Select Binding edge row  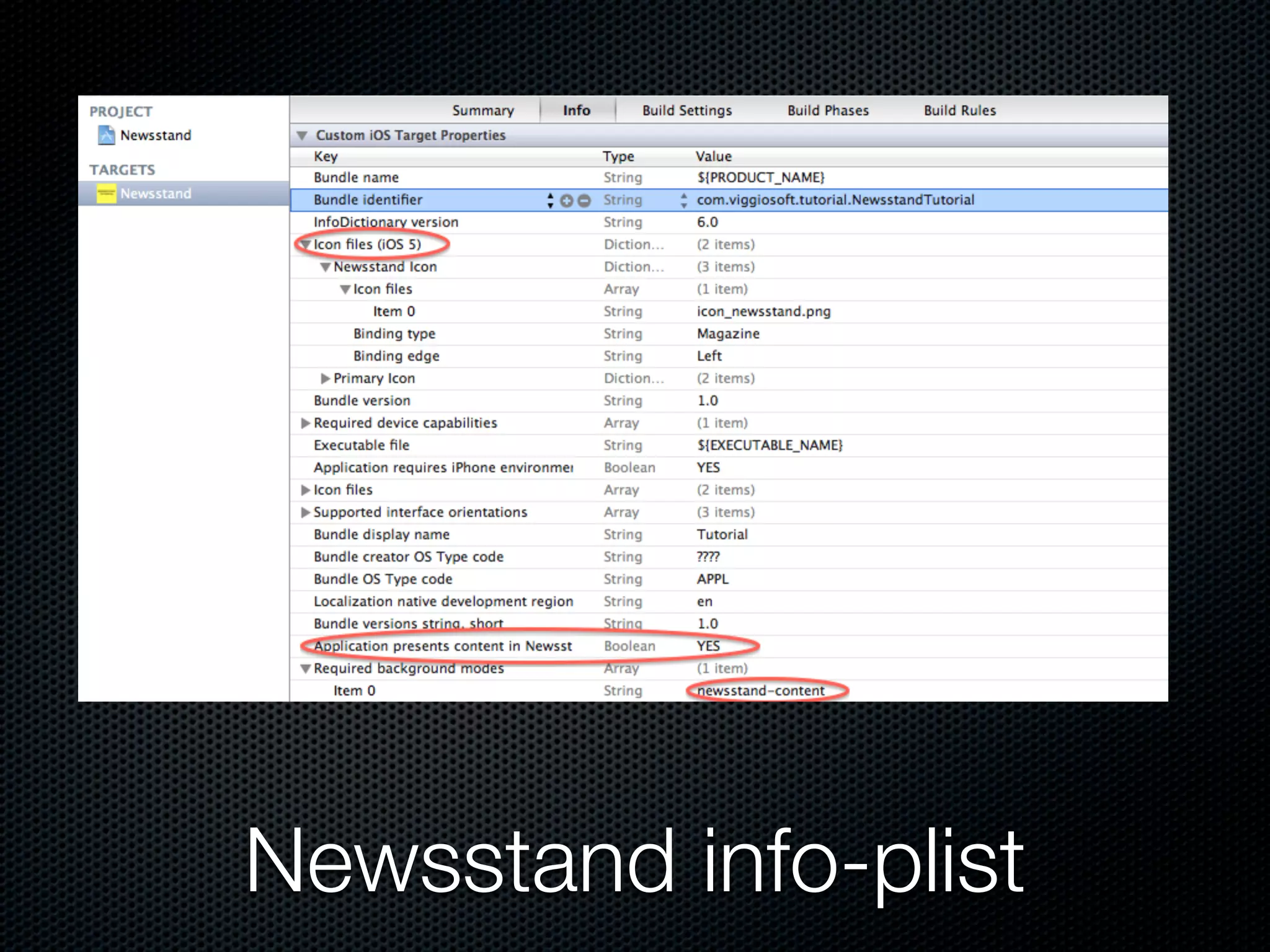[729, 356]
